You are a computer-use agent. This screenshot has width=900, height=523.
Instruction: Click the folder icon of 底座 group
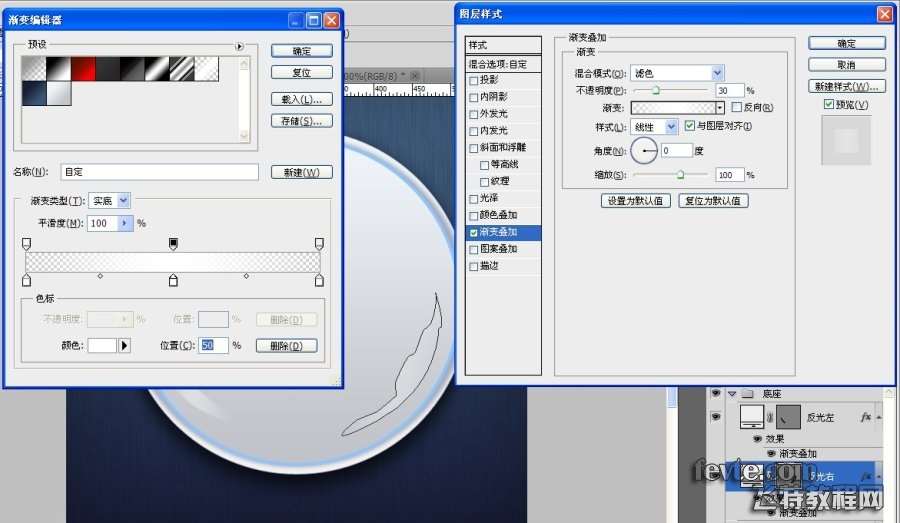pyautogui.click(x=747, y=394)
